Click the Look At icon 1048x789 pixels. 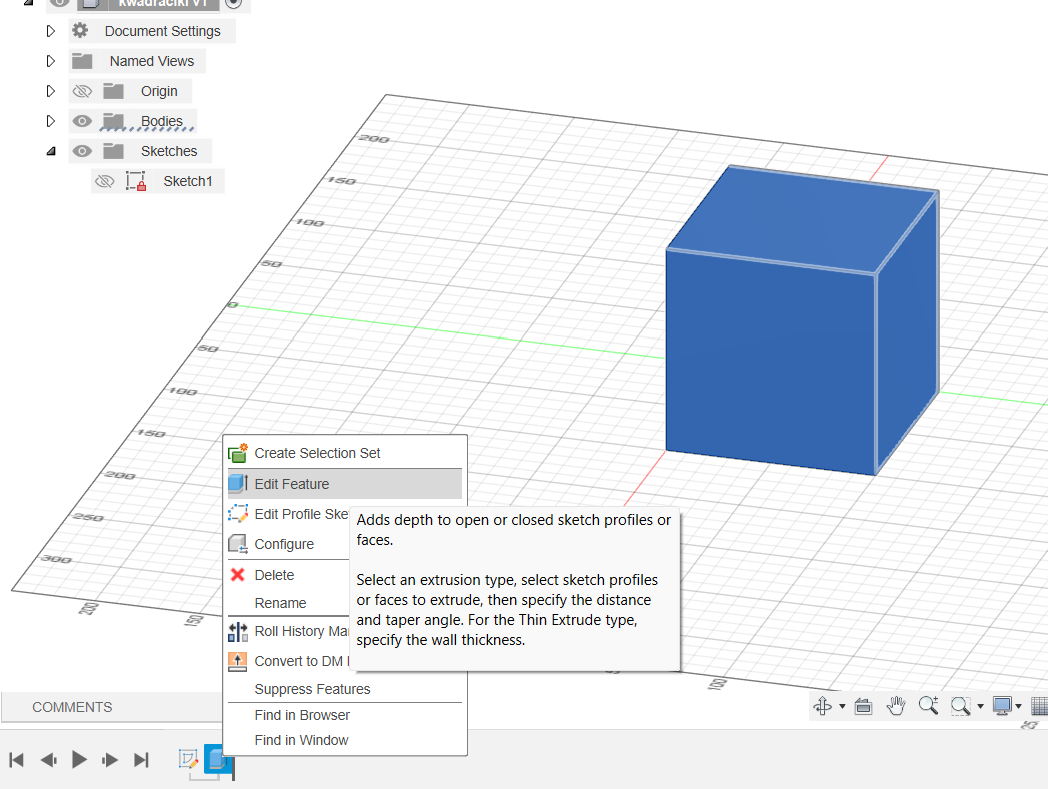(864, 706)
